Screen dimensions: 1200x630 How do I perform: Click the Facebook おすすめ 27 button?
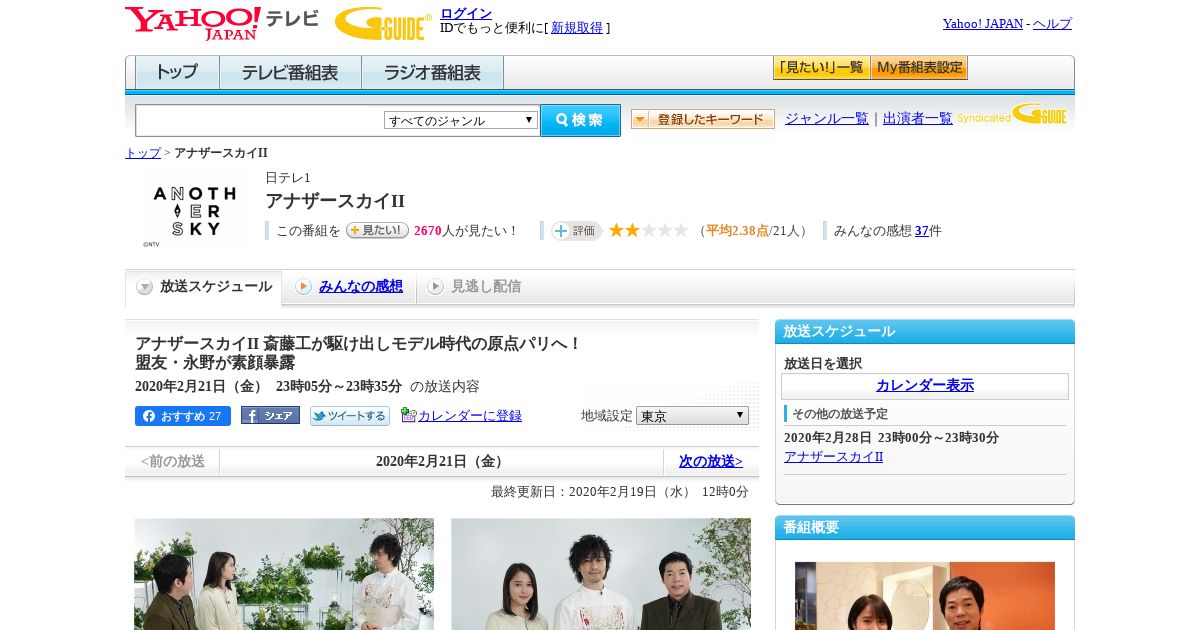183,416
